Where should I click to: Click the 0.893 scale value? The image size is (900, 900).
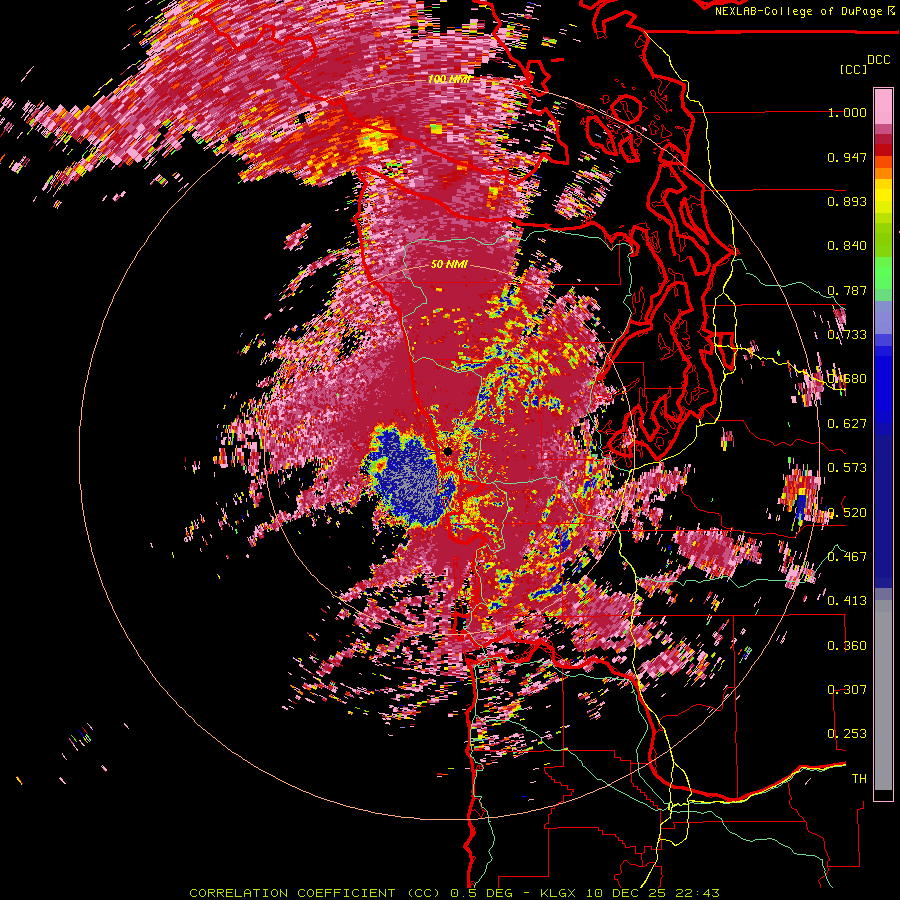click(847, 201)
